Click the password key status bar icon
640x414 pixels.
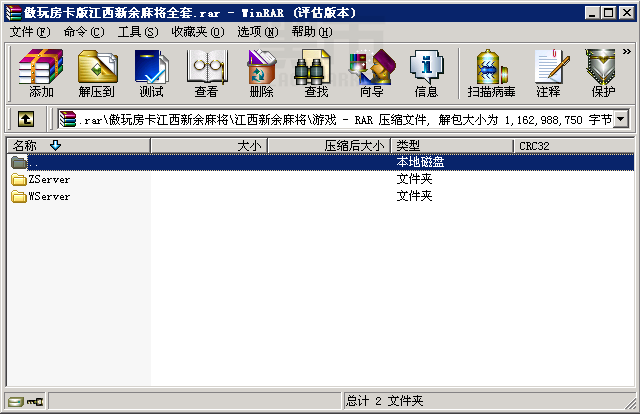coord(35,402)
